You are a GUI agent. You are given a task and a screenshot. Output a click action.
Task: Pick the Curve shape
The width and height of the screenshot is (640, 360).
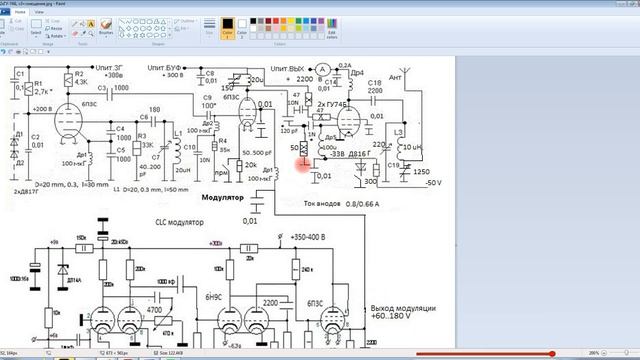point(129,22)
